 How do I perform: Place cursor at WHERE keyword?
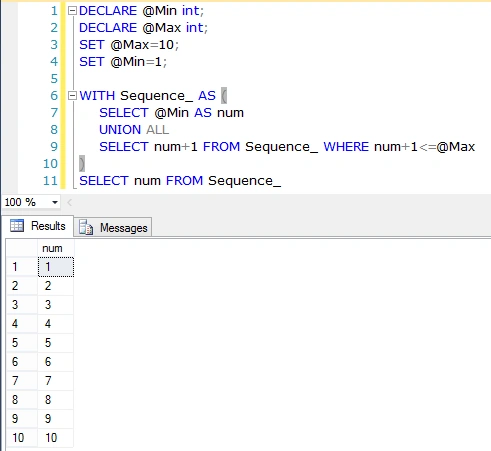pos(346,147)
